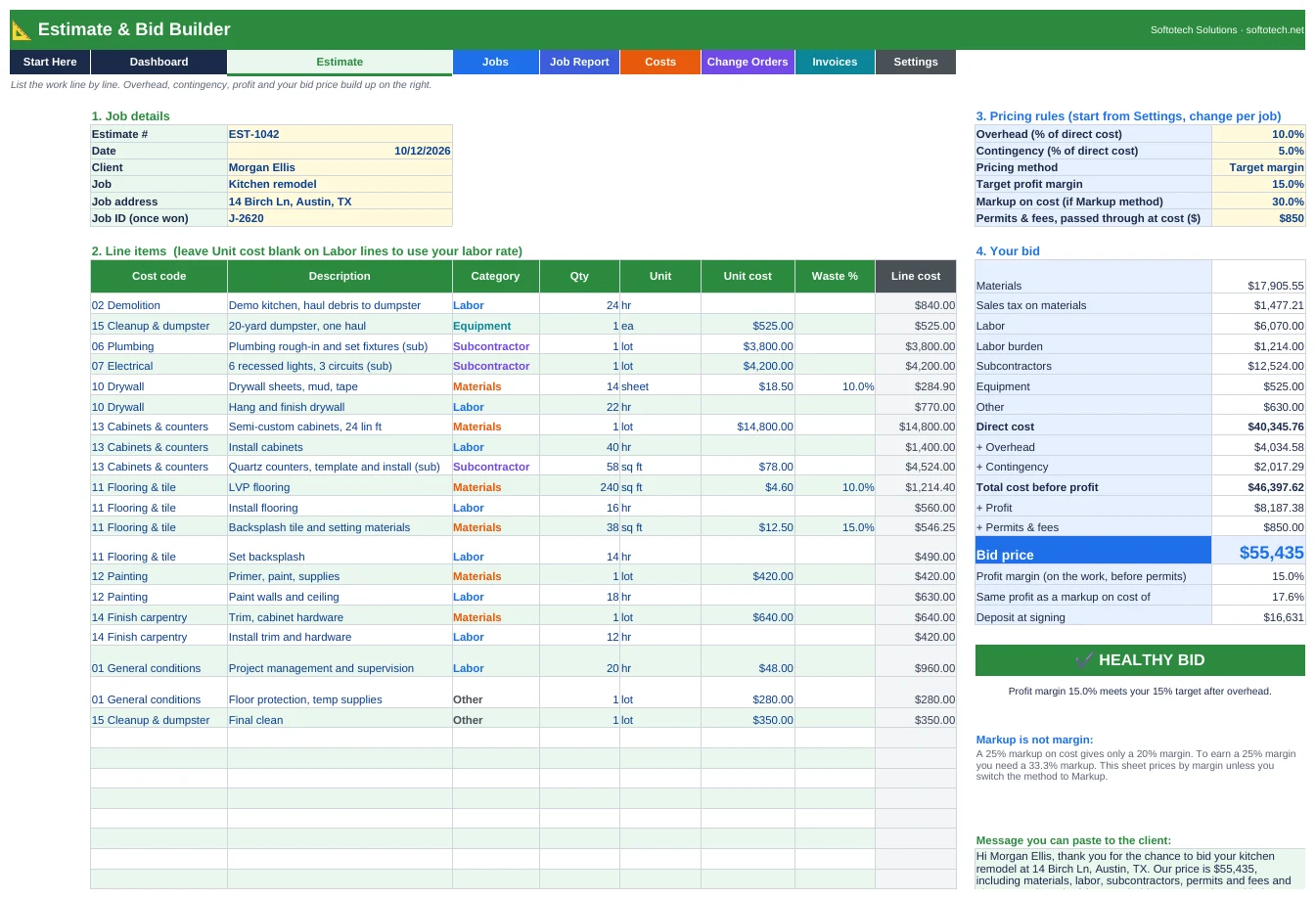Select the Waste % column header
1316x899 pixels.
click(x=835, y=276)
